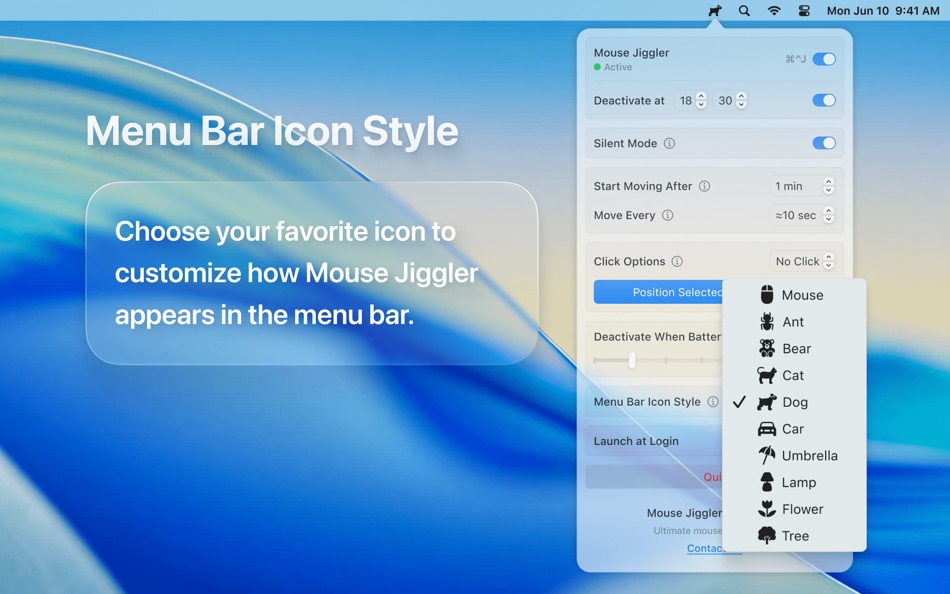950x594 pixels.
Task: Click the Mouse Jiggler title in the panel
Action: pyautogui.click(x=631, y=53)
